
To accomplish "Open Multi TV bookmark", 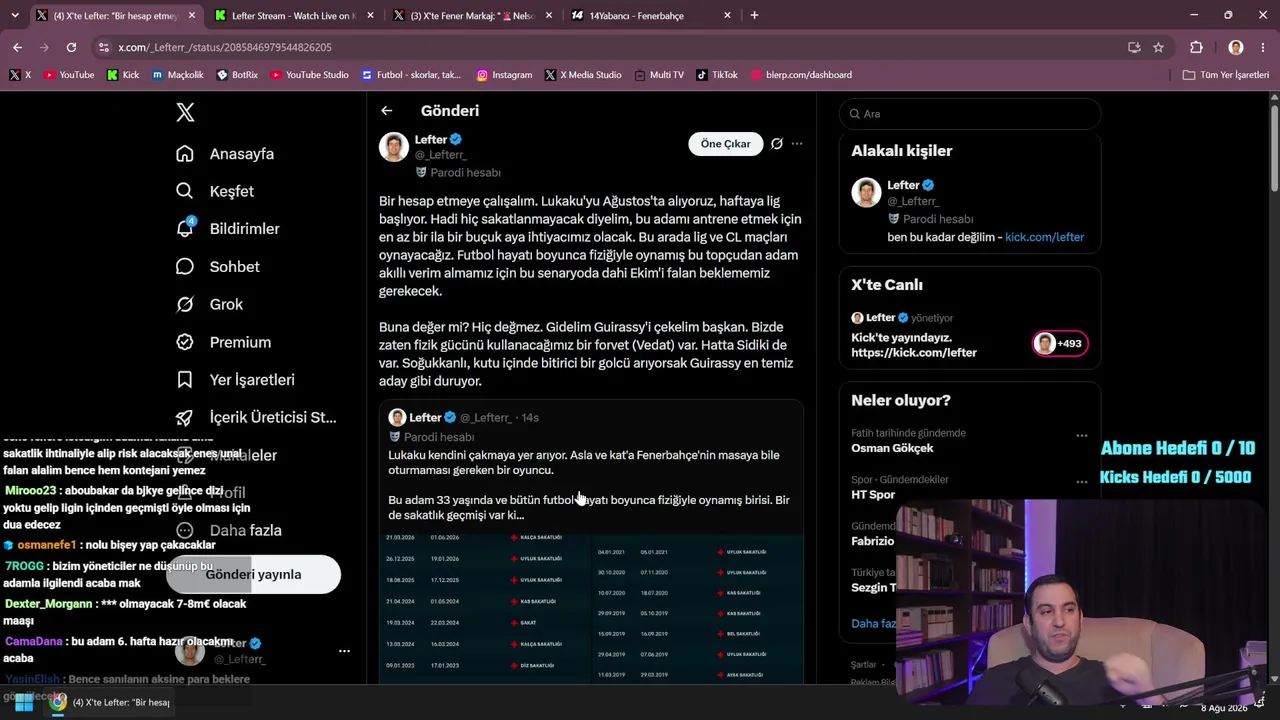I will pos(658,75).
